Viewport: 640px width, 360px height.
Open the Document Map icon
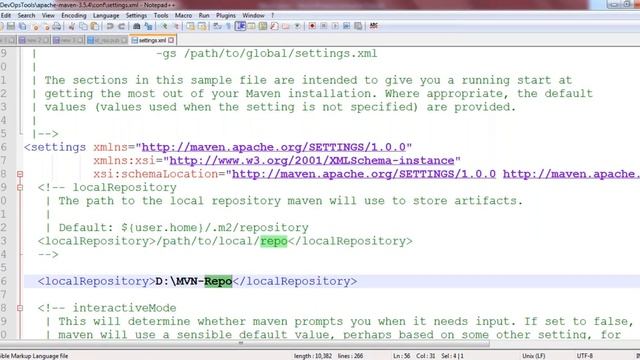(262, 26)
